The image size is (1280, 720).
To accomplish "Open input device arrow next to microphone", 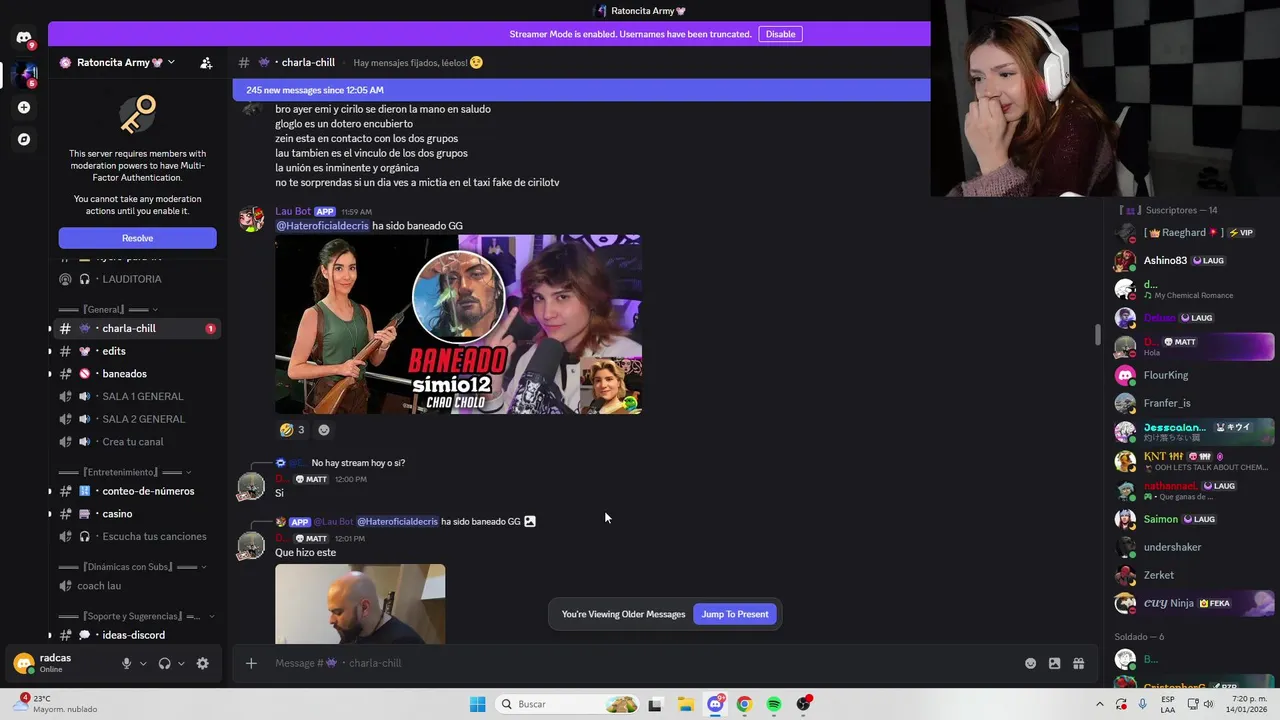I will 143,663.
